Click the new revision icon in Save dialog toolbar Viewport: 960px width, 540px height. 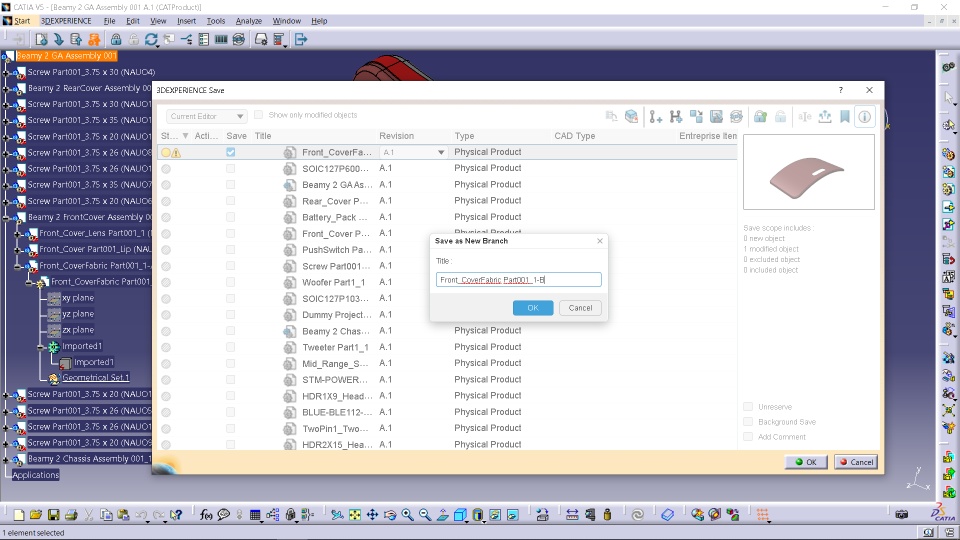coord(656,116)
